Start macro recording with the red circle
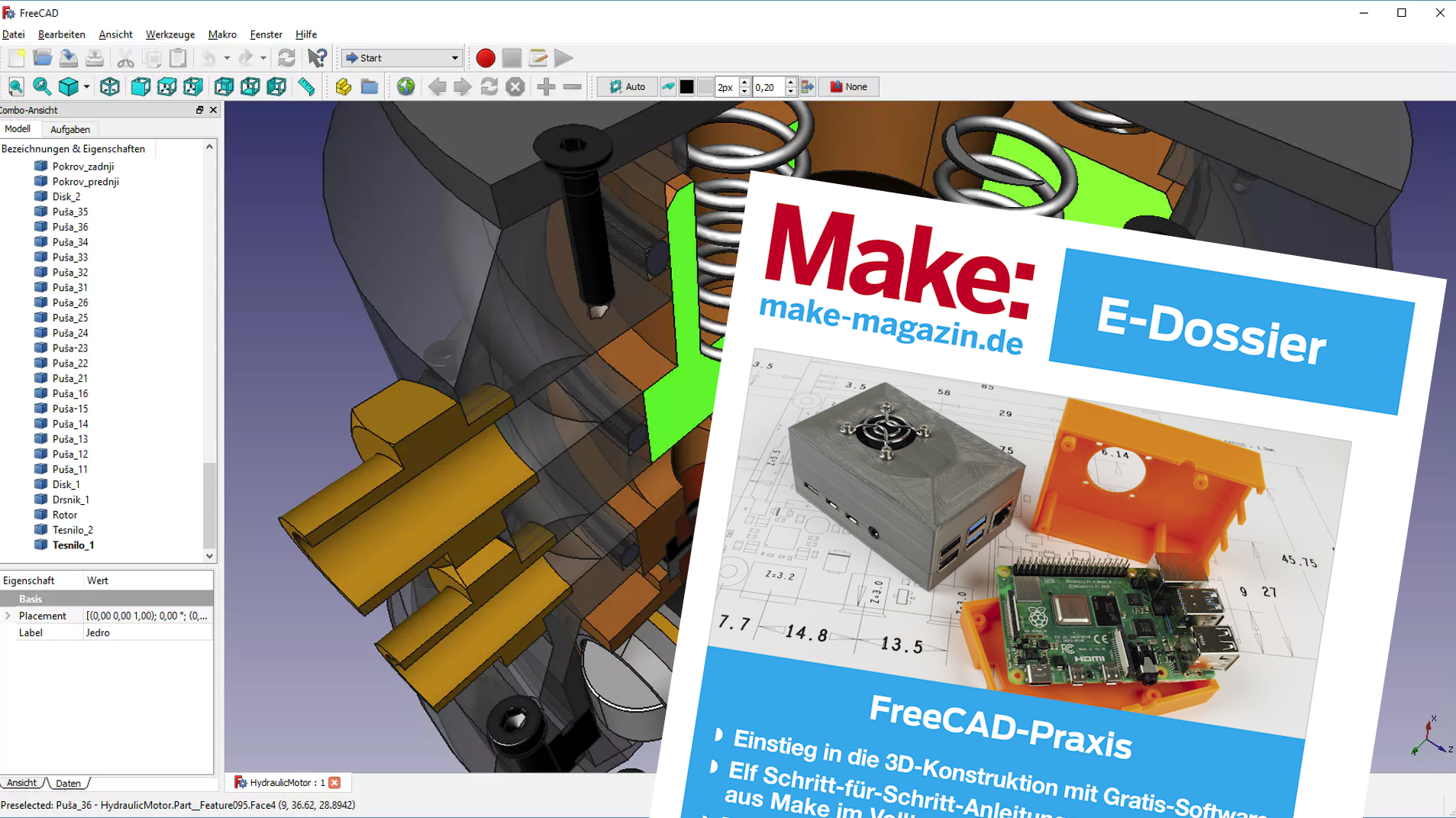This screenshot has height=818, width=1456. point(486,58)
